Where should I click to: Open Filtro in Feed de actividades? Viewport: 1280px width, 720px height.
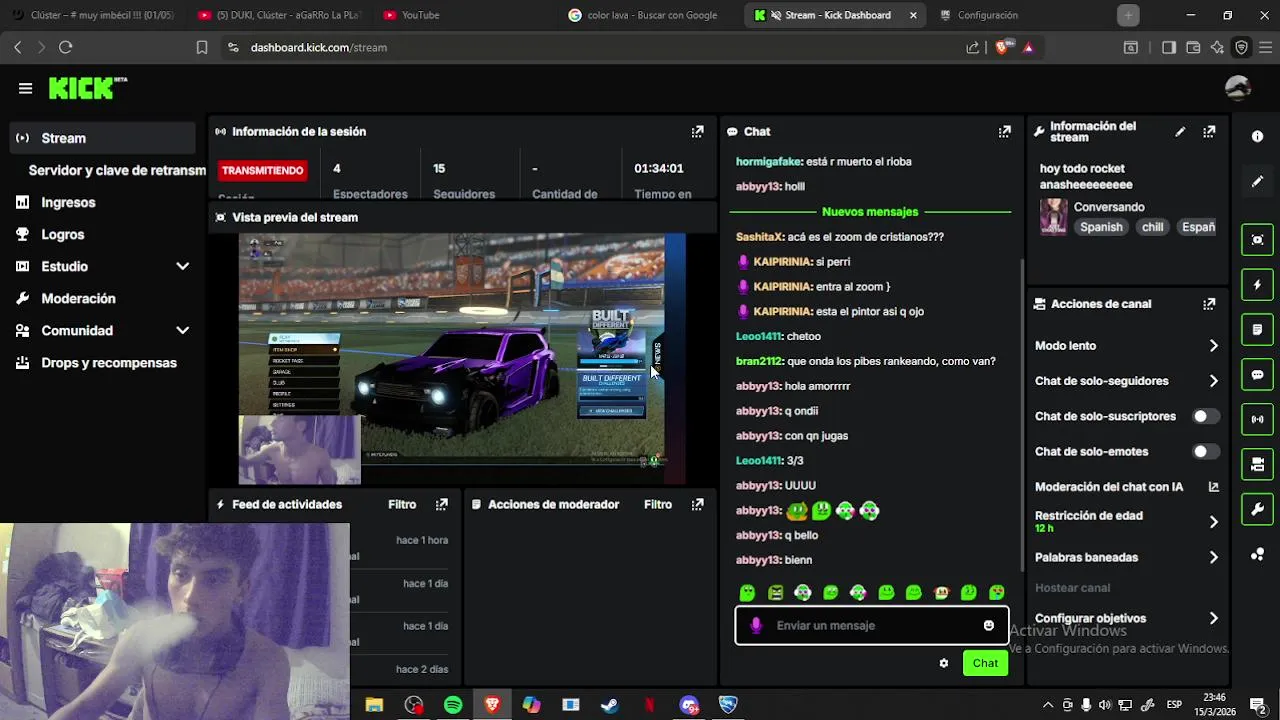click(x=402, y=504)
